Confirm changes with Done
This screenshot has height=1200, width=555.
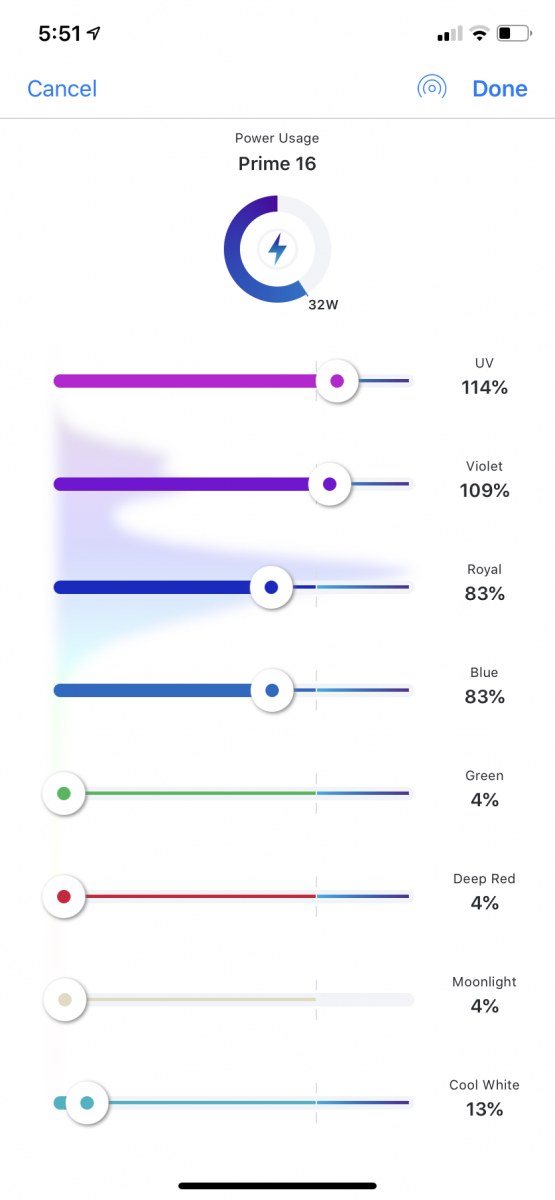pyautogui.click(x=500, y=88)
